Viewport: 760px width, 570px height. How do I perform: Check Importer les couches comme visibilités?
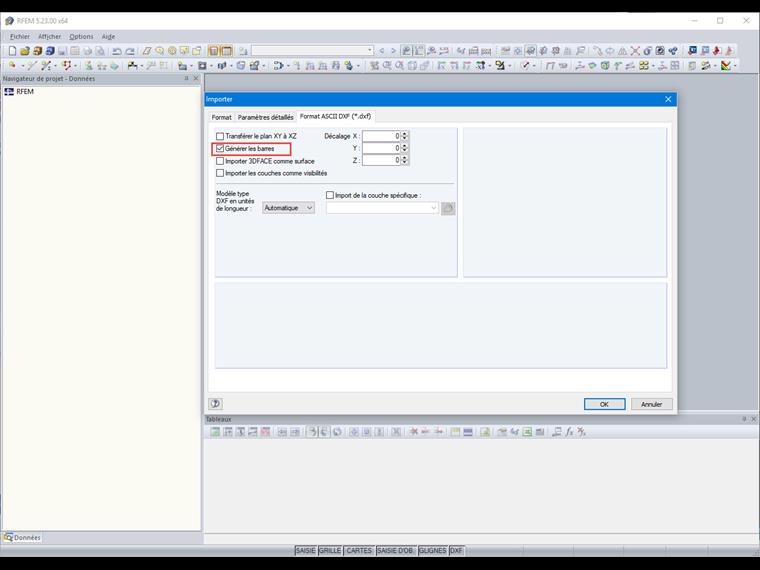point(220,173)
